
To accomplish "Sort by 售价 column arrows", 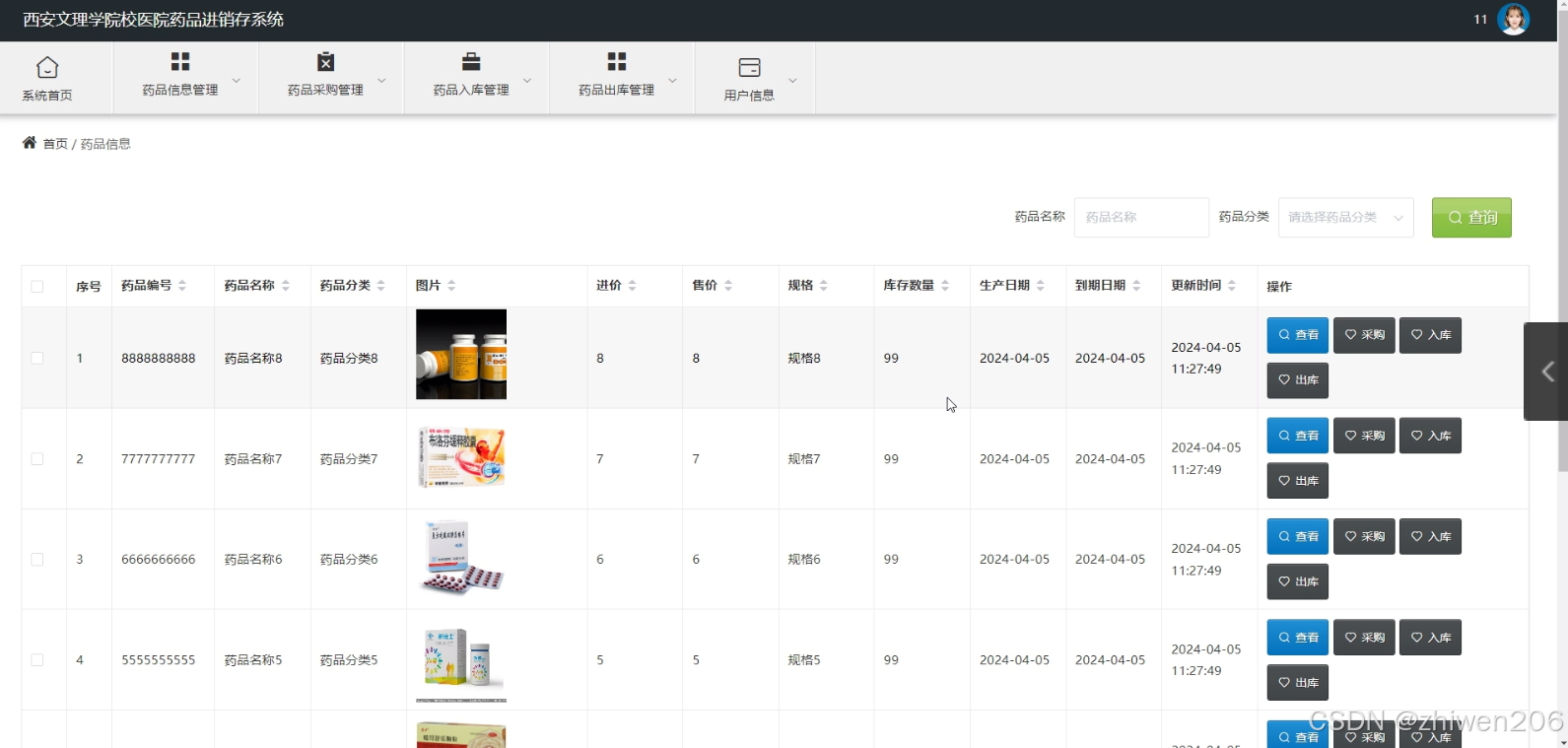I will pos(728,286).
